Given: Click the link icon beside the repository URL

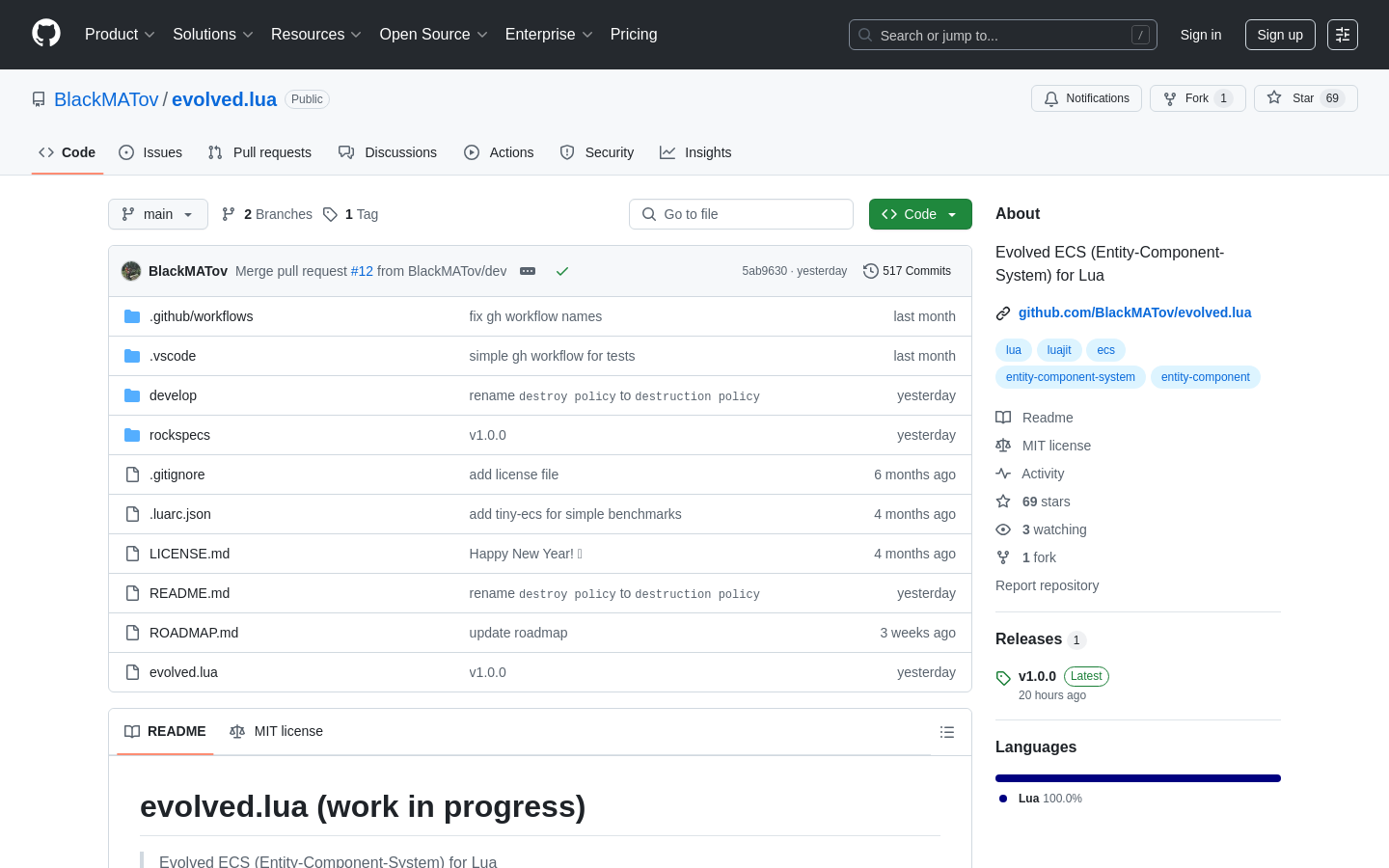Looking at the screenshot, I should (1003, 313).
